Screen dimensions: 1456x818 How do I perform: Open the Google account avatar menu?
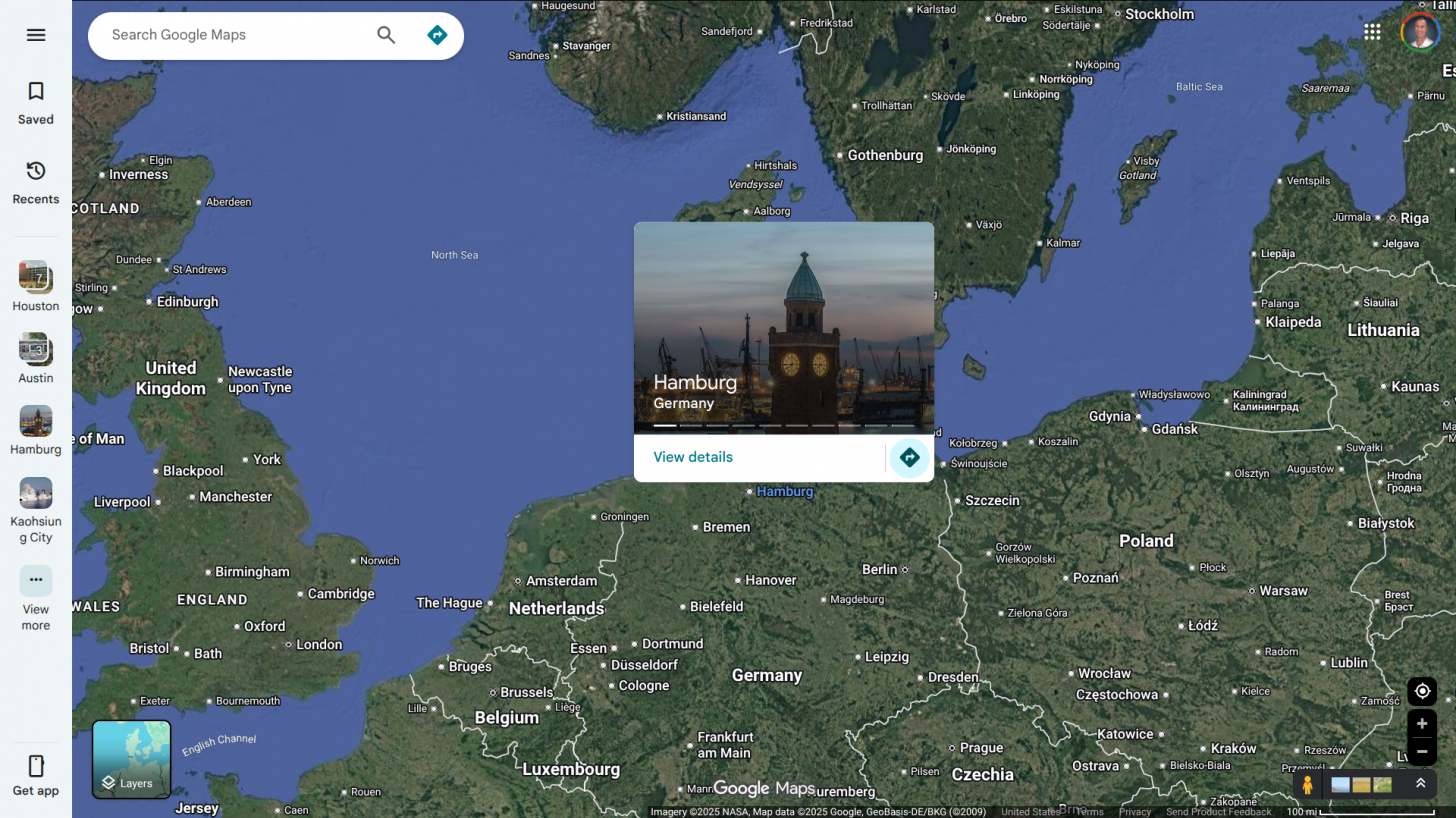click(1420, 32)
